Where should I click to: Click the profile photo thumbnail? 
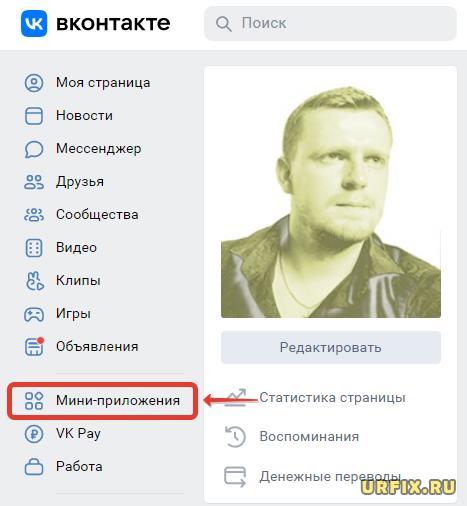click(331, 200)
